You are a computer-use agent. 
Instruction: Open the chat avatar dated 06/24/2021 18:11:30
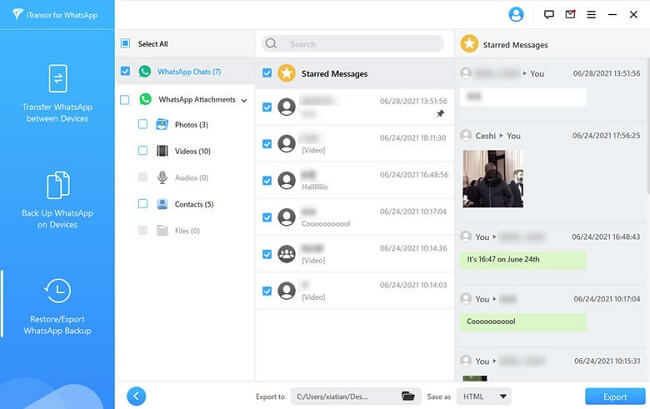click(286, 144)
